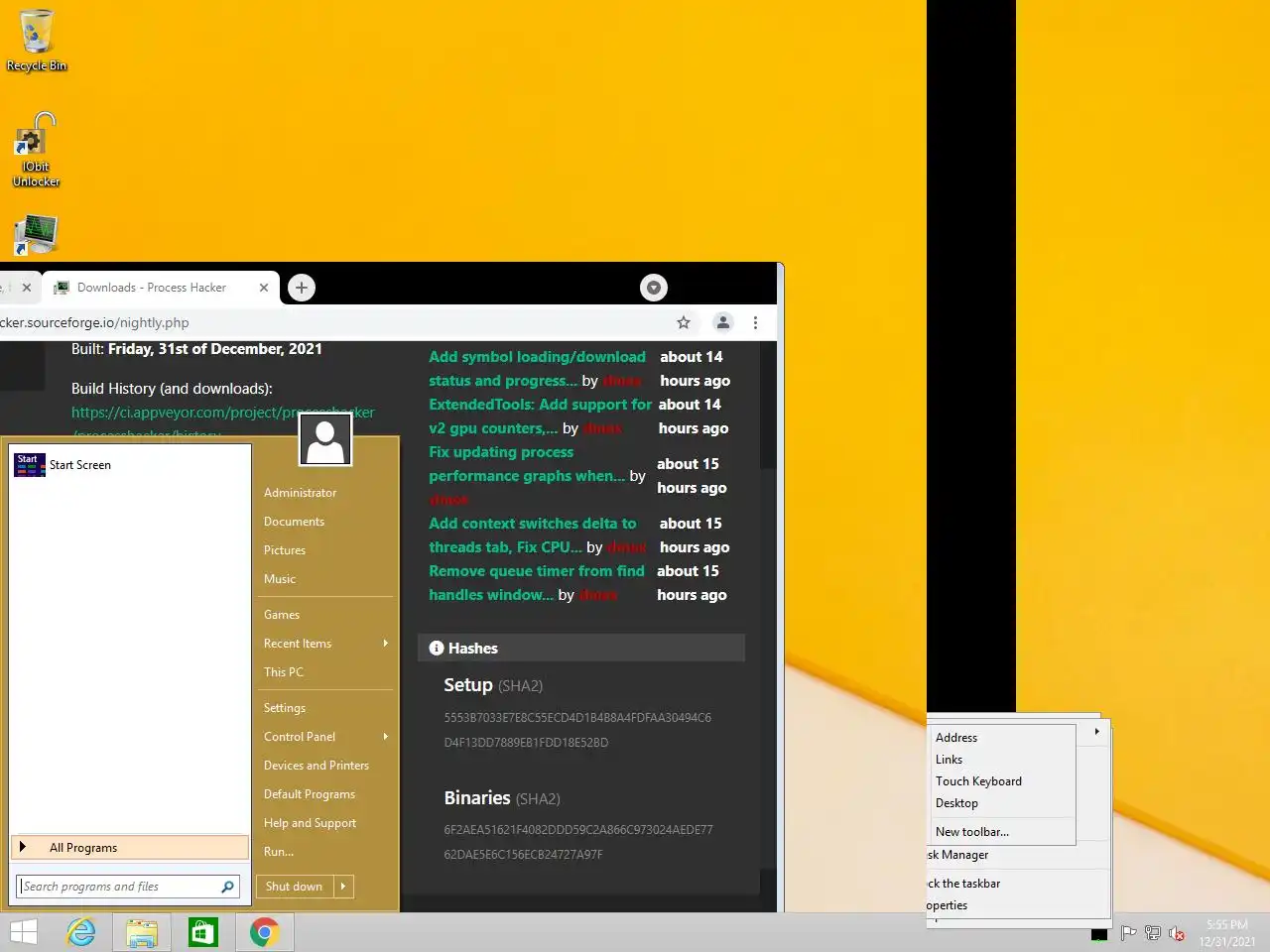Click the Shut down button
1270x952 pixels.
pyautogui.click(x=295, y=887)
